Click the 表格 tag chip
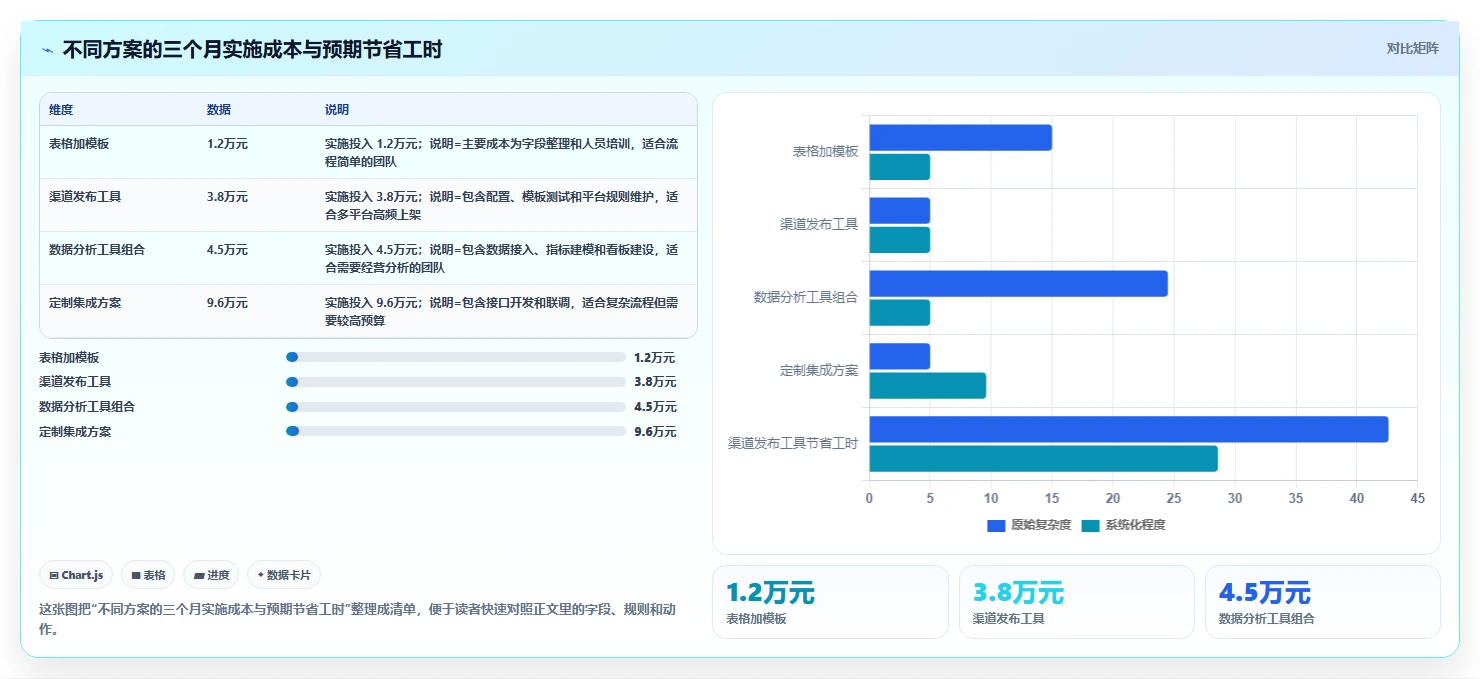This screenshot has height=679, width=1480. click(x=148, y=575)
